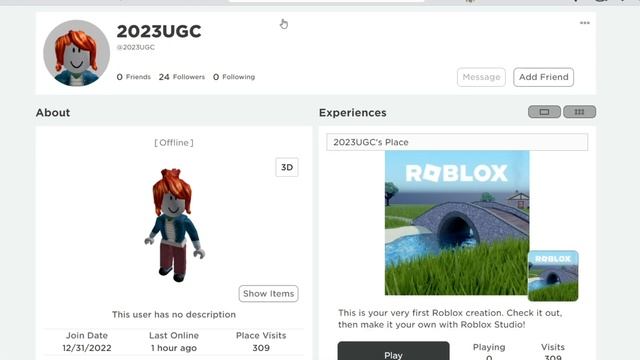Click the 2023UGC display name heading
Screen dimensions: 640x360
click(159, 31)
